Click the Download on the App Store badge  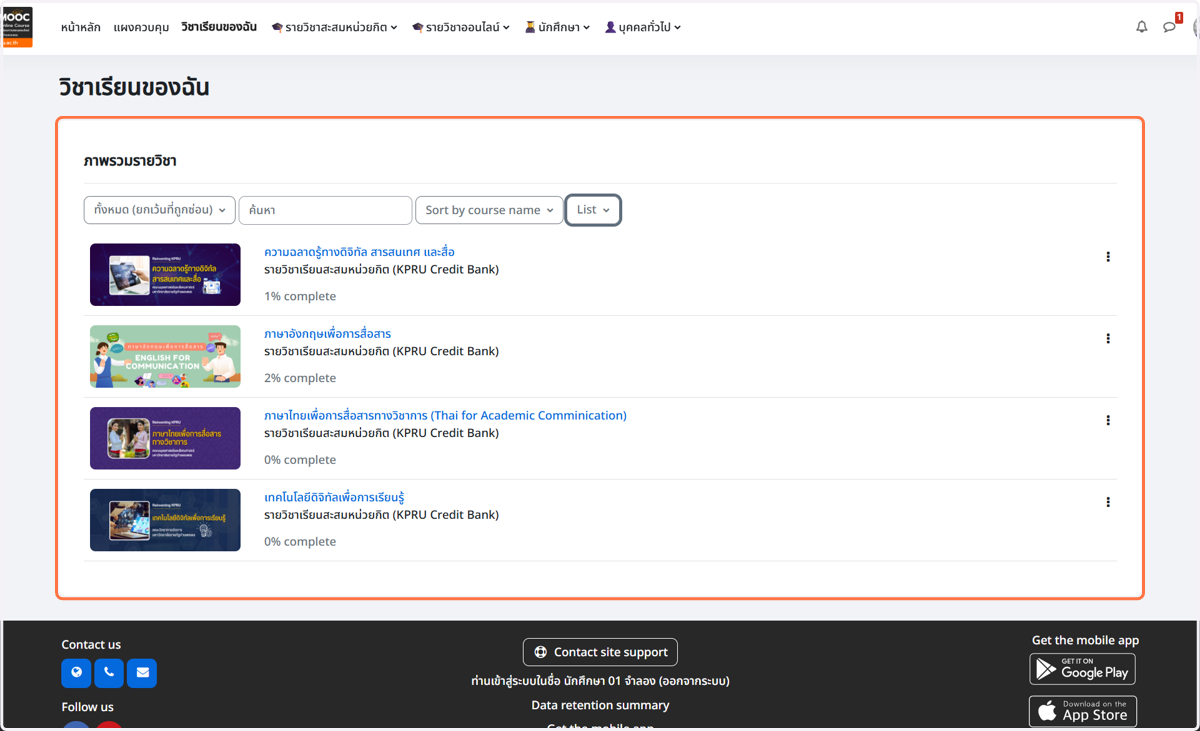tap(1082, 711)
